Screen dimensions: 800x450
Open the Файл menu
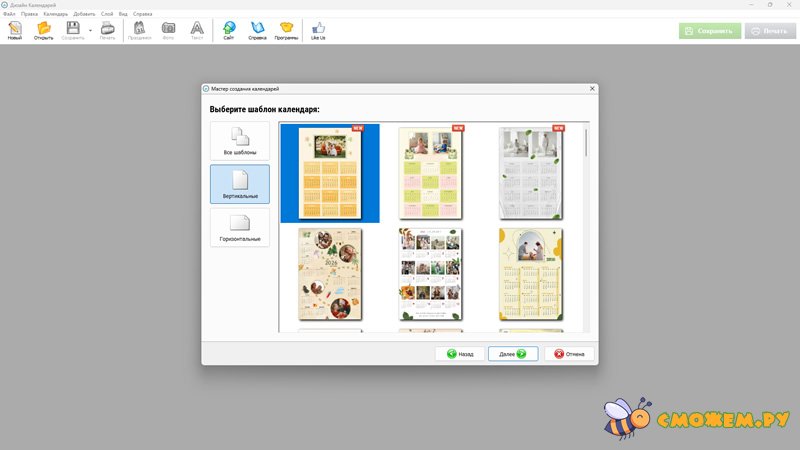(x=10, y=14)
